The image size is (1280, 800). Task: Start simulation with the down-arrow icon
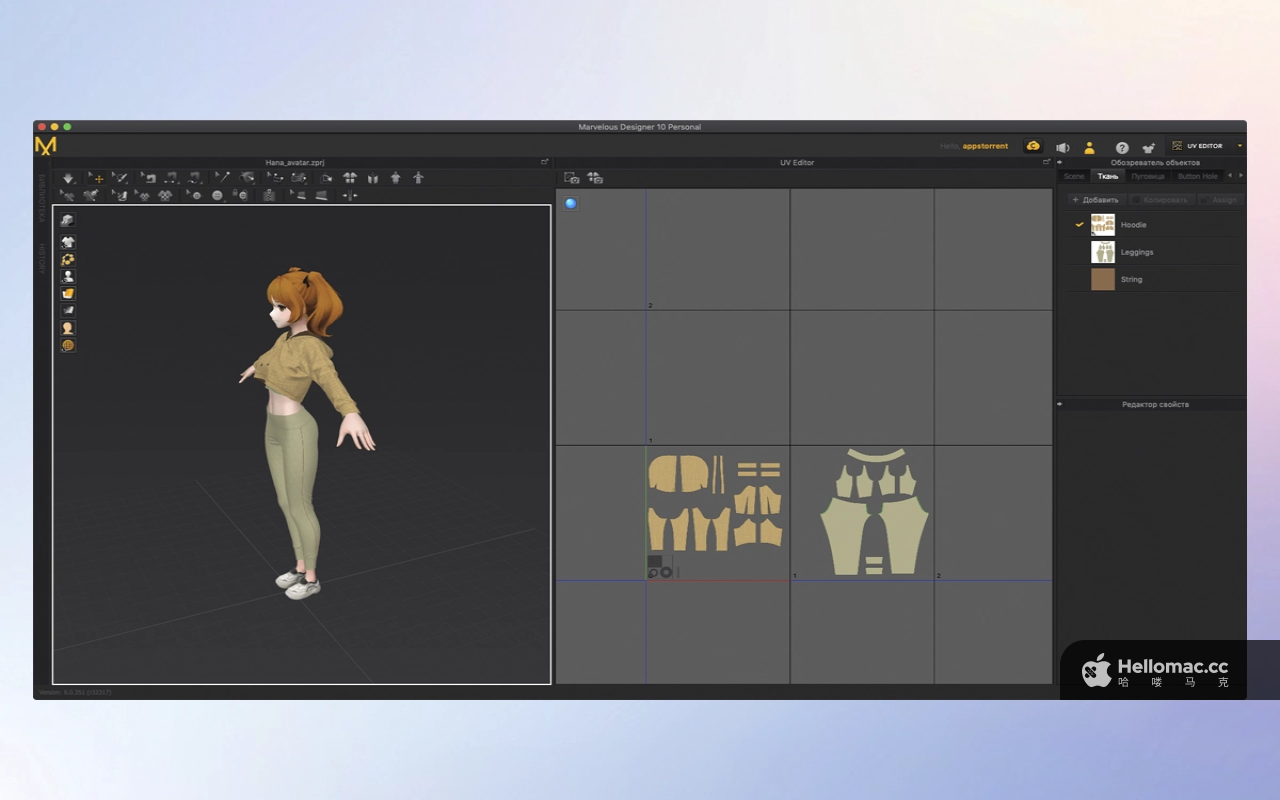click(68, 178)
